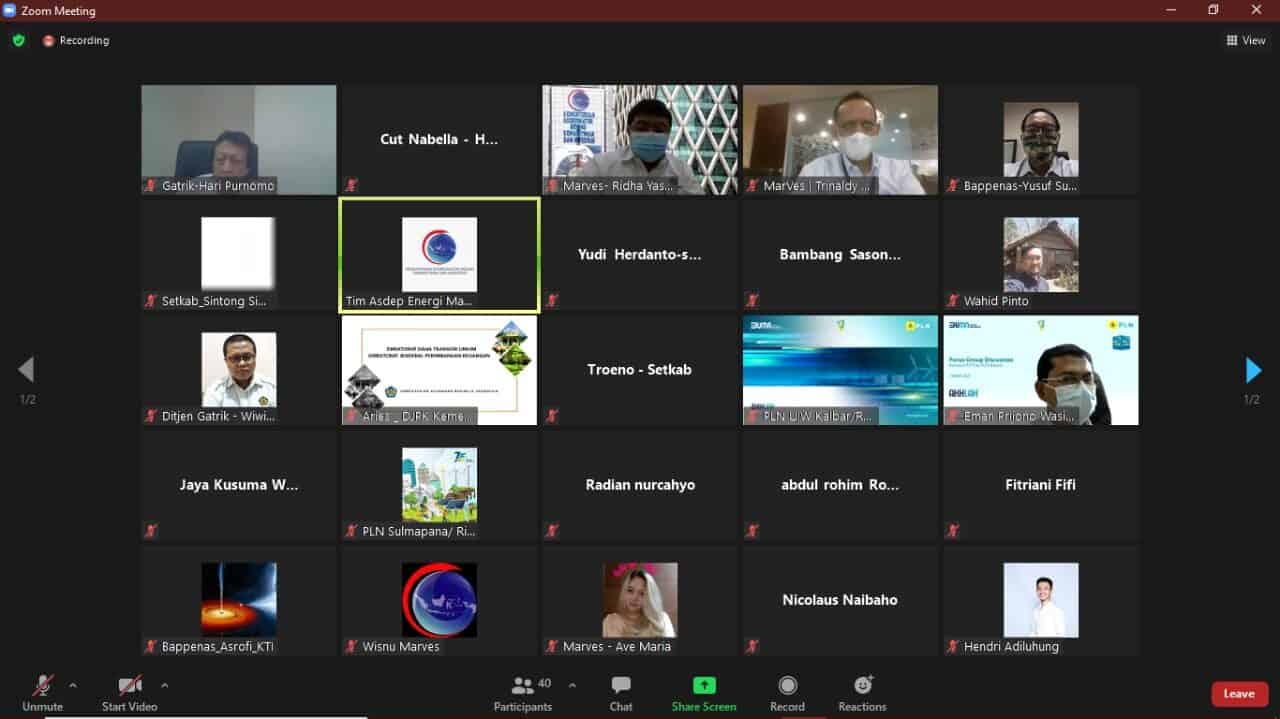The height and width of the screenshot is (719, 1280).
Task: Select the Cut Nabella participant tile
Action: [439, 140]
